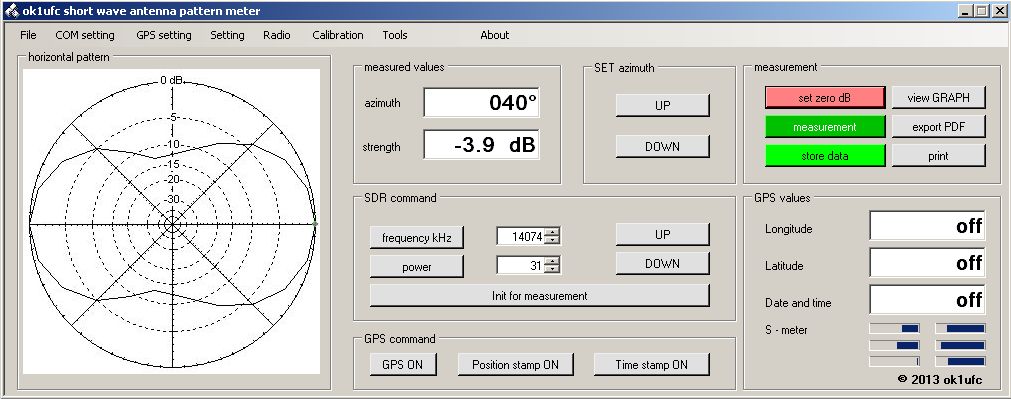Open the COM setting menu
1011x399 pixels.
[85, 35]
